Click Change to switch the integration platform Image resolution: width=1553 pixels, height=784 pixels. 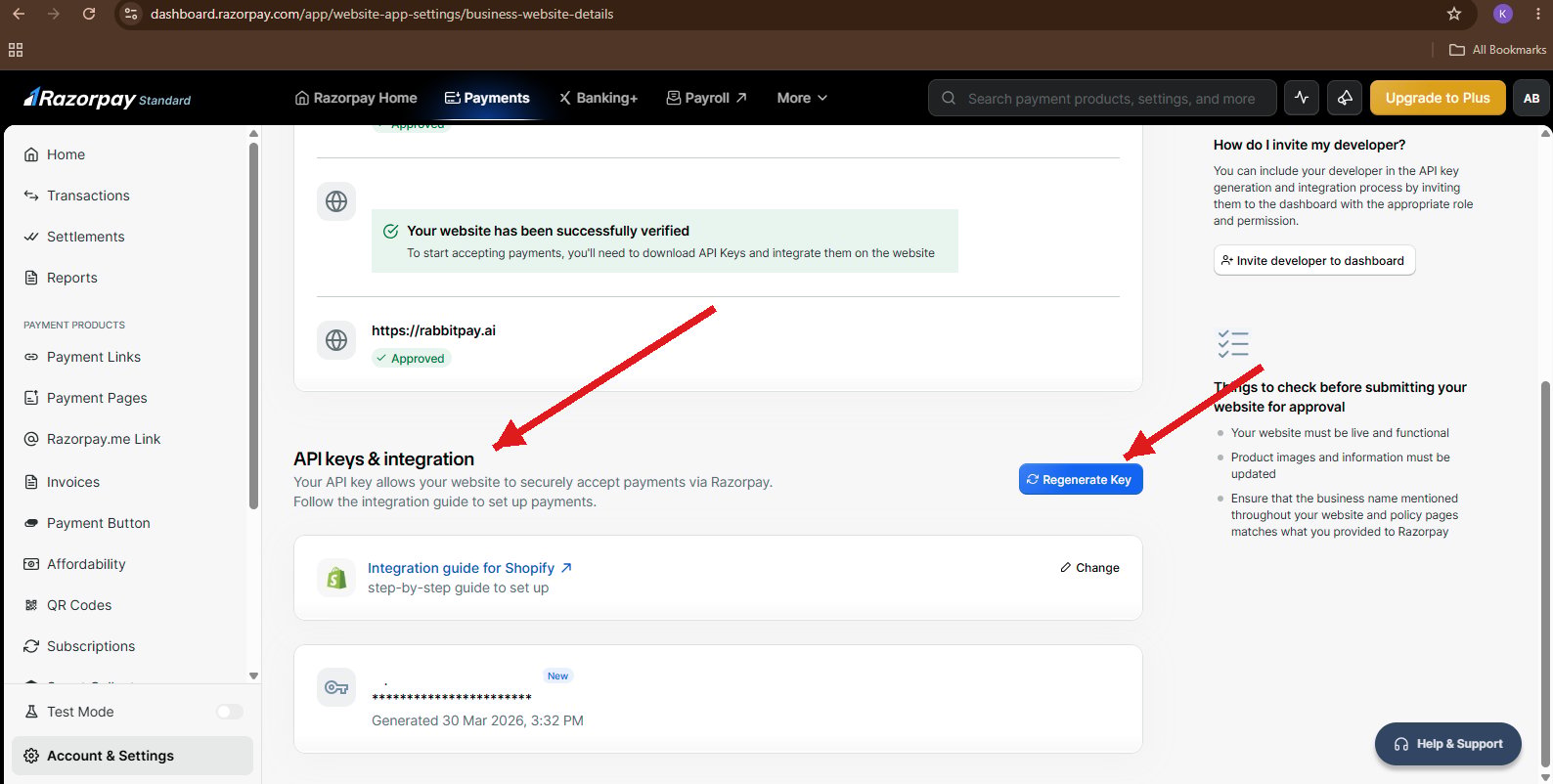pyautogui.click(x=1089, y=568)
